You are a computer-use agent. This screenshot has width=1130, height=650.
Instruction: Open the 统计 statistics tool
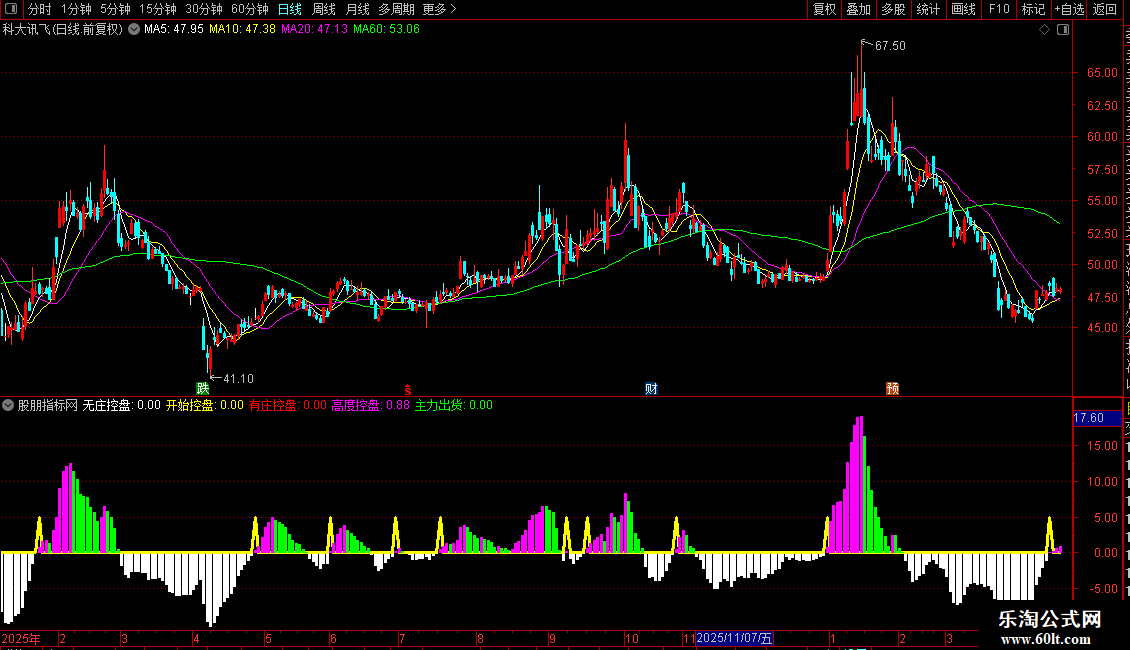pyautogui.click(x=927, y=9)
